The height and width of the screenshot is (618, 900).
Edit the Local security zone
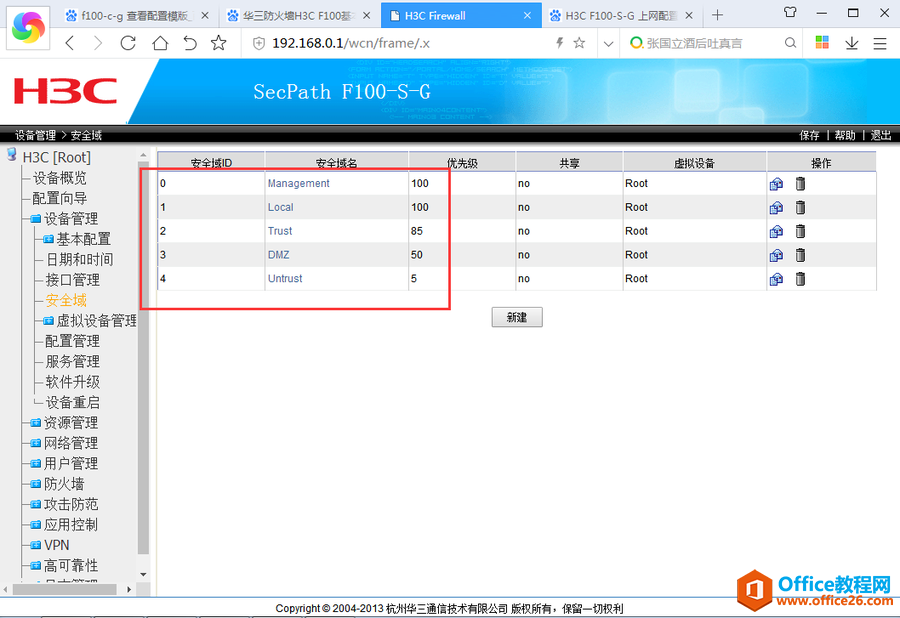click(776, 207)
